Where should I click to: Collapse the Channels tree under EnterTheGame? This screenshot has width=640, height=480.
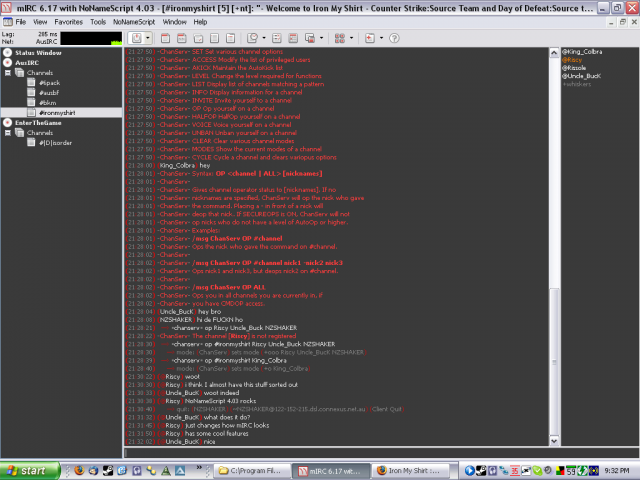tap(7, 133)
